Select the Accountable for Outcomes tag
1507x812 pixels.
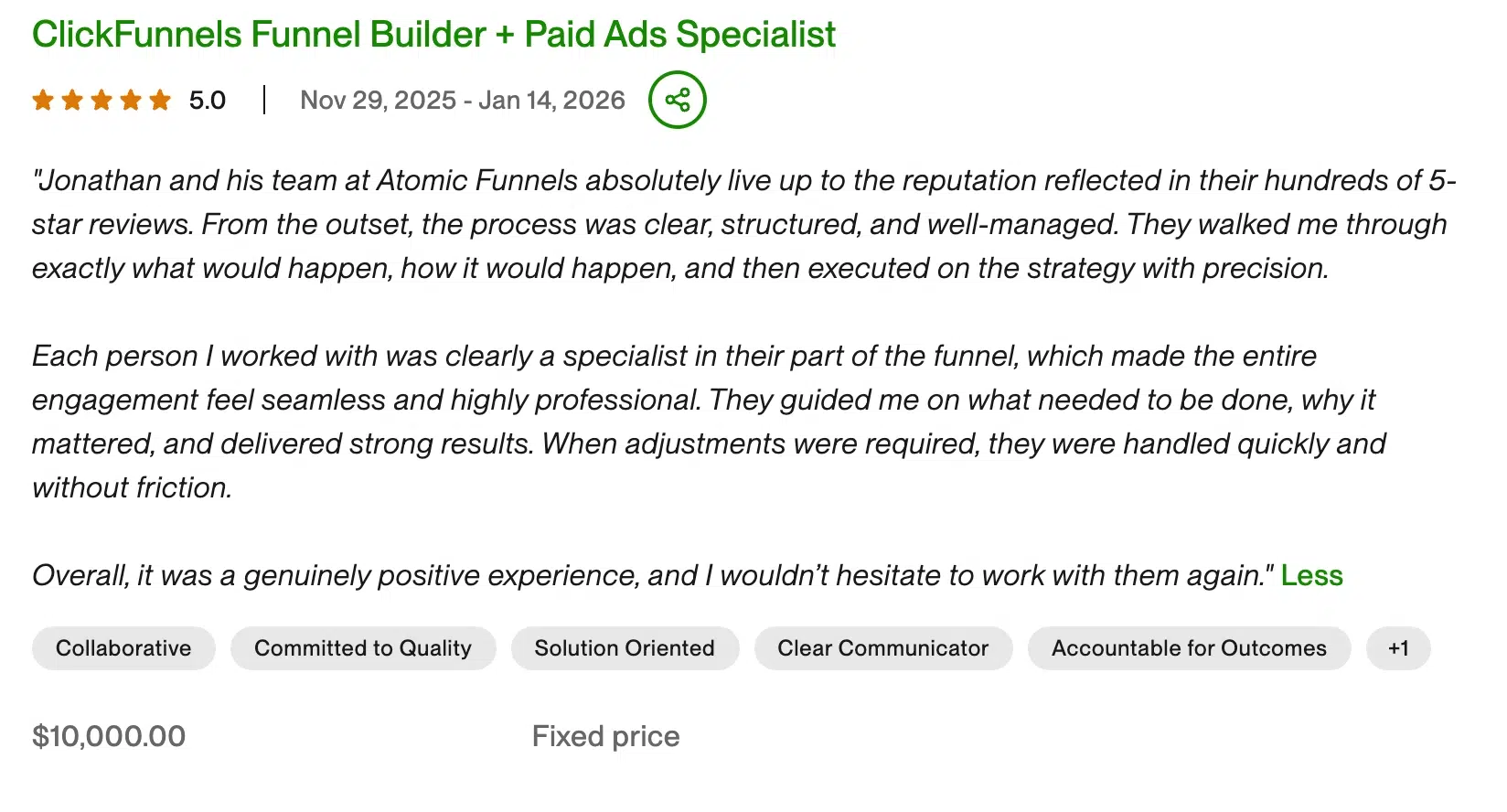[1189, 648]
